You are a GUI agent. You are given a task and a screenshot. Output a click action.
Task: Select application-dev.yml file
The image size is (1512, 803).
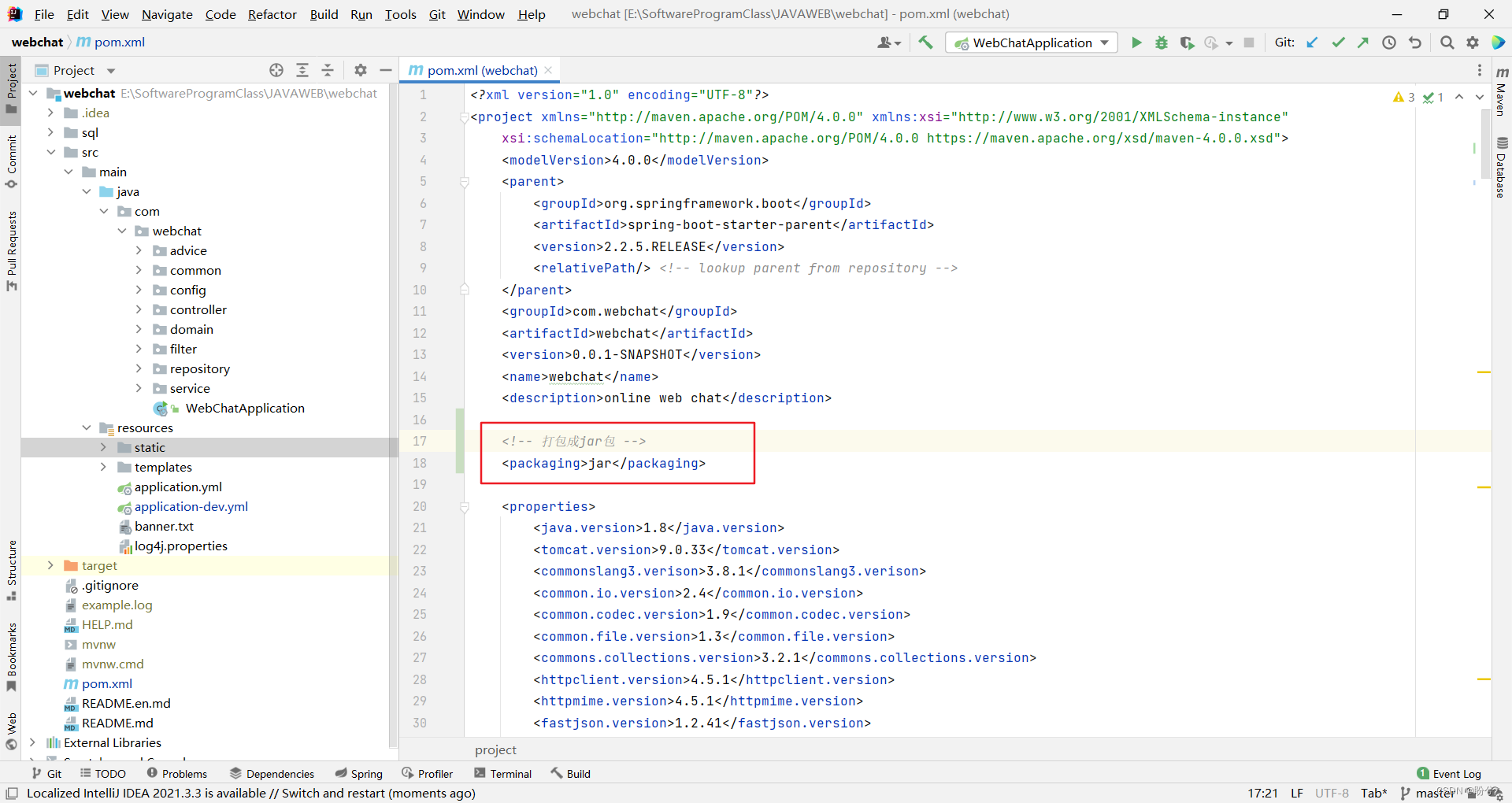191,506
